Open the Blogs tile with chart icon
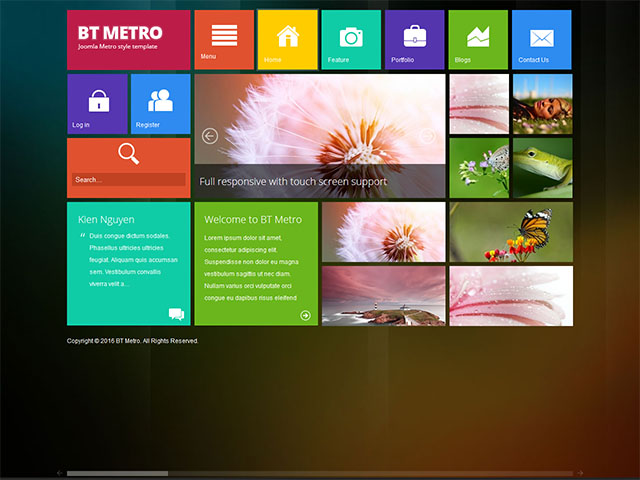 [x=478, y=40]
